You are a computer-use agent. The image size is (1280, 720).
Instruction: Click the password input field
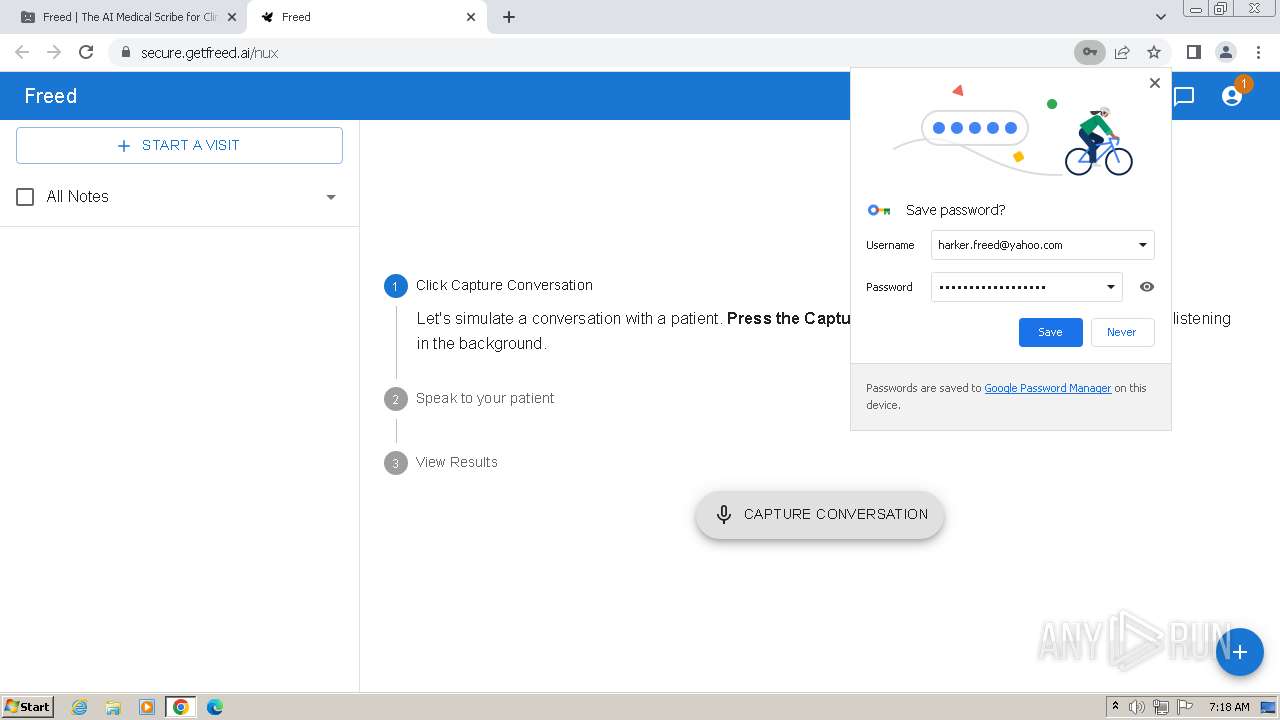[1027, 287]
